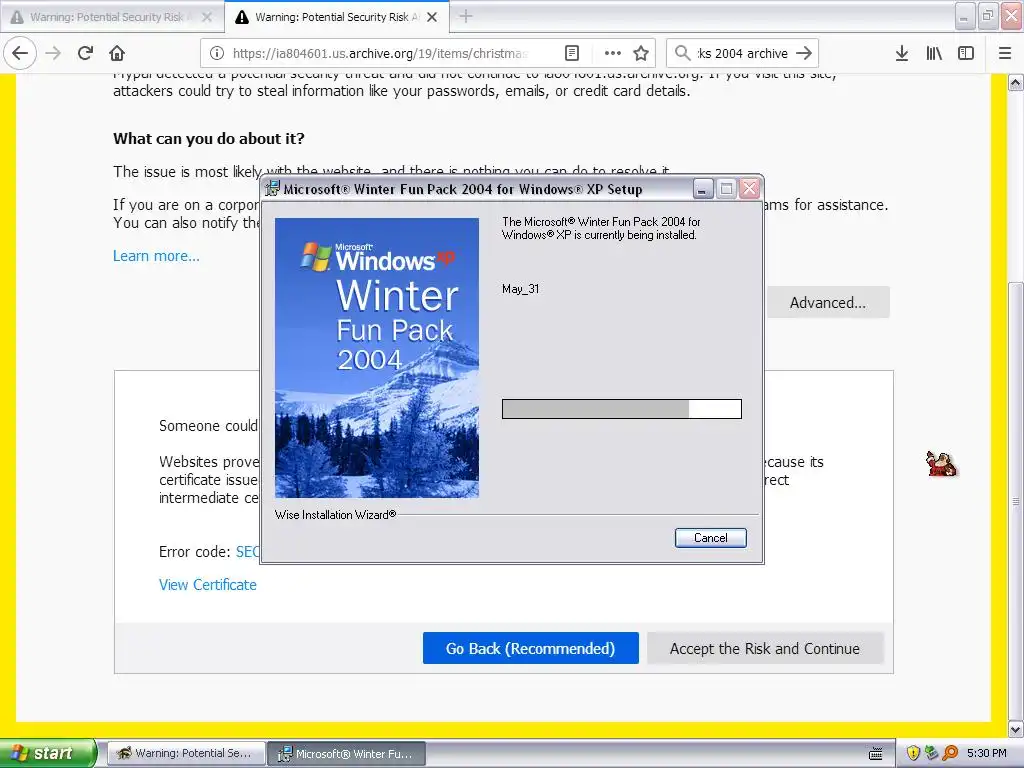Screen dimensions: 1024x768
Task: Close the active browser tab
Action: coord(432,17)
